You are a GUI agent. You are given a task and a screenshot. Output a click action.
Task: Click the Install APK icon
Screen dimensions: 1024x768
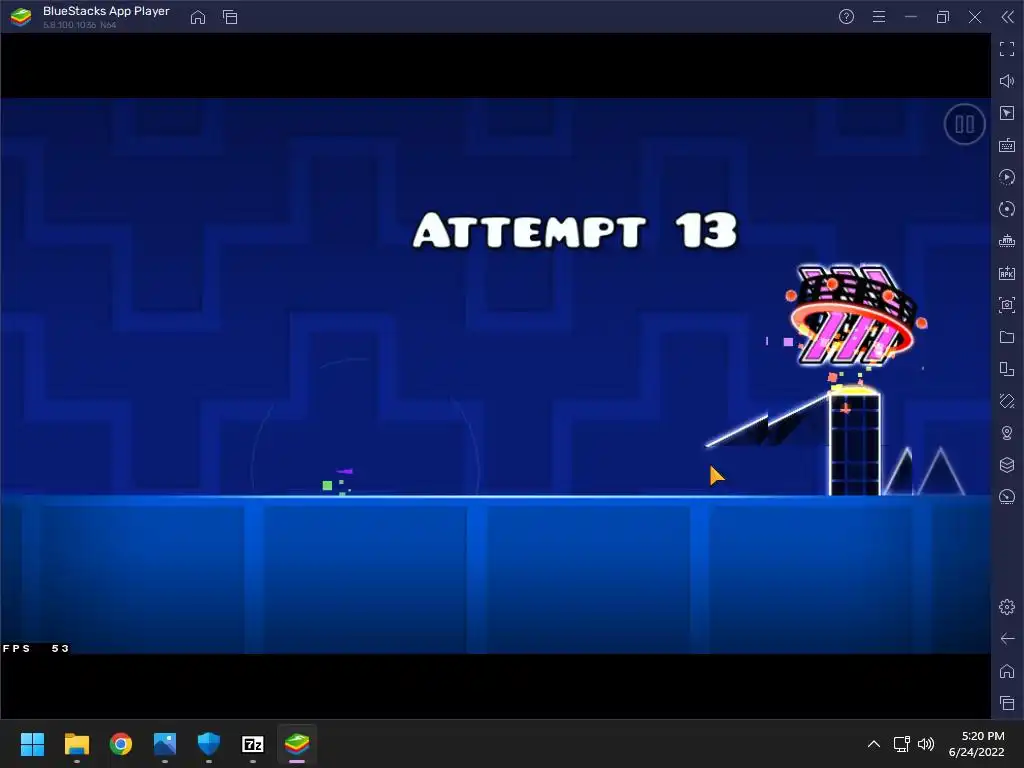(x=1007, y=273)
